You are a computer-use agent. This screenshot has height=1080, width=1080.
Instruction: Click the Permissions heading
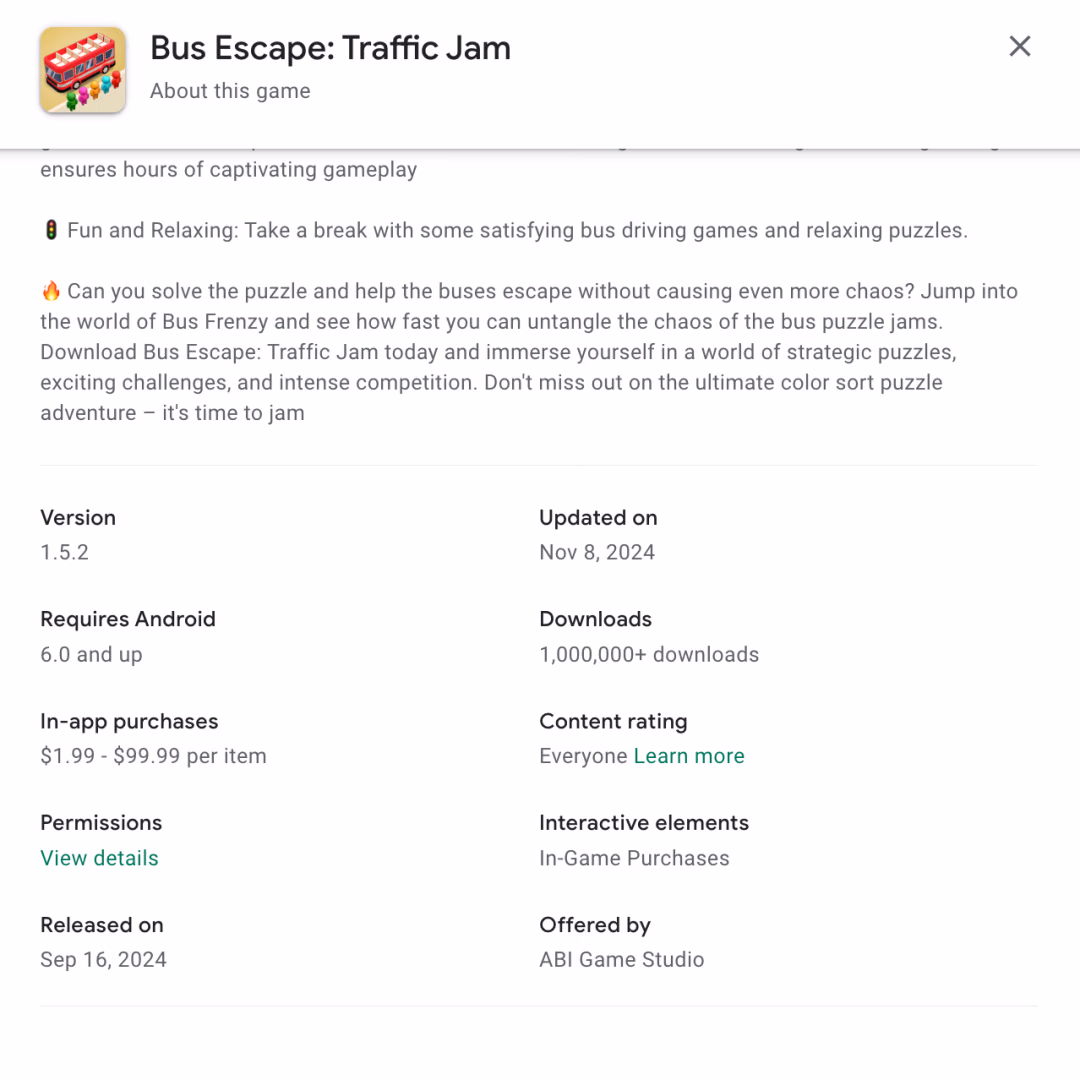coord(101,822)
